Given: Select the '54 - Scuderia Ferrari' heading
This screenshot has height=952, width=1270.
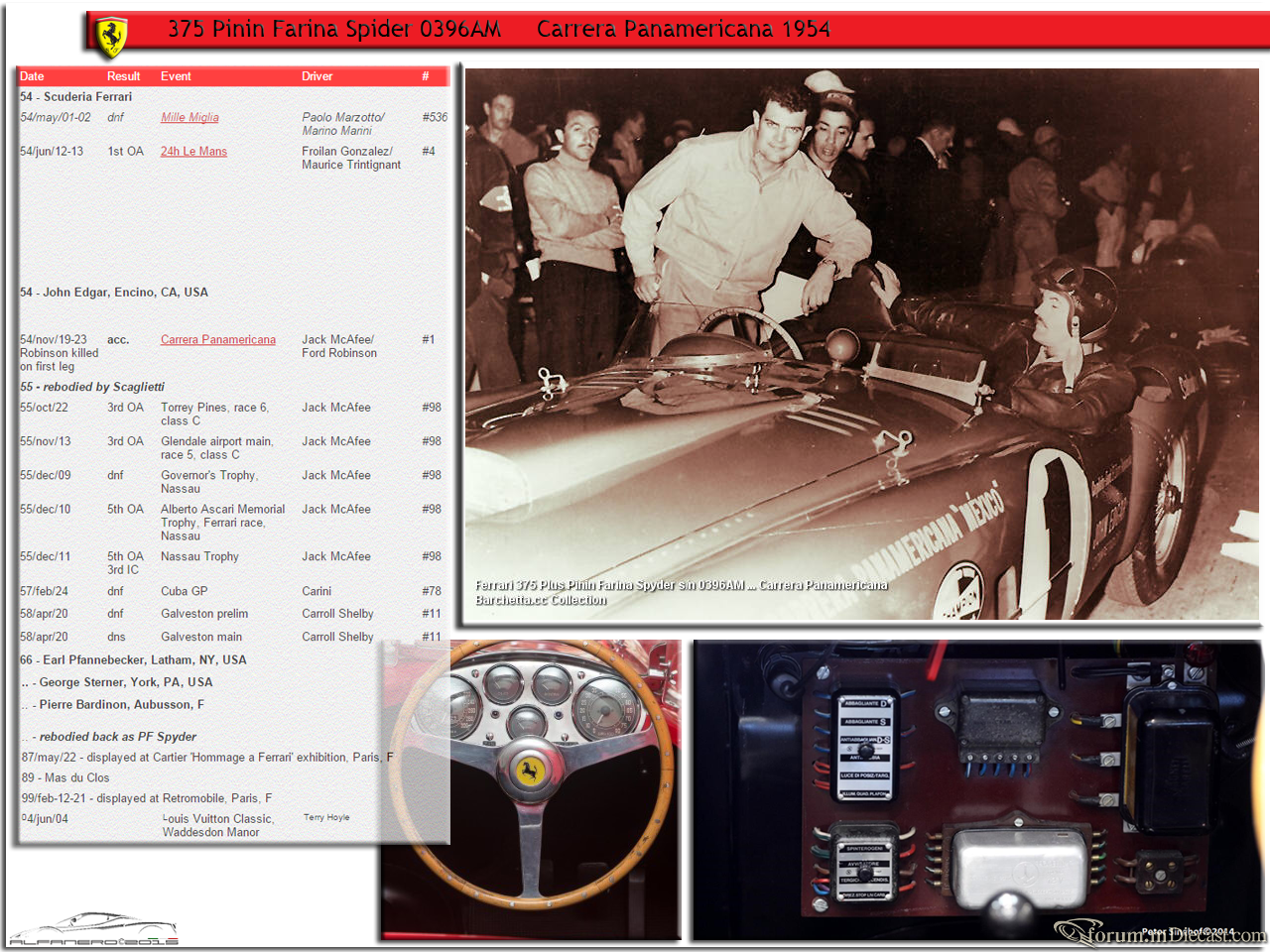Looking at the screenshot, I should (75, 96).
